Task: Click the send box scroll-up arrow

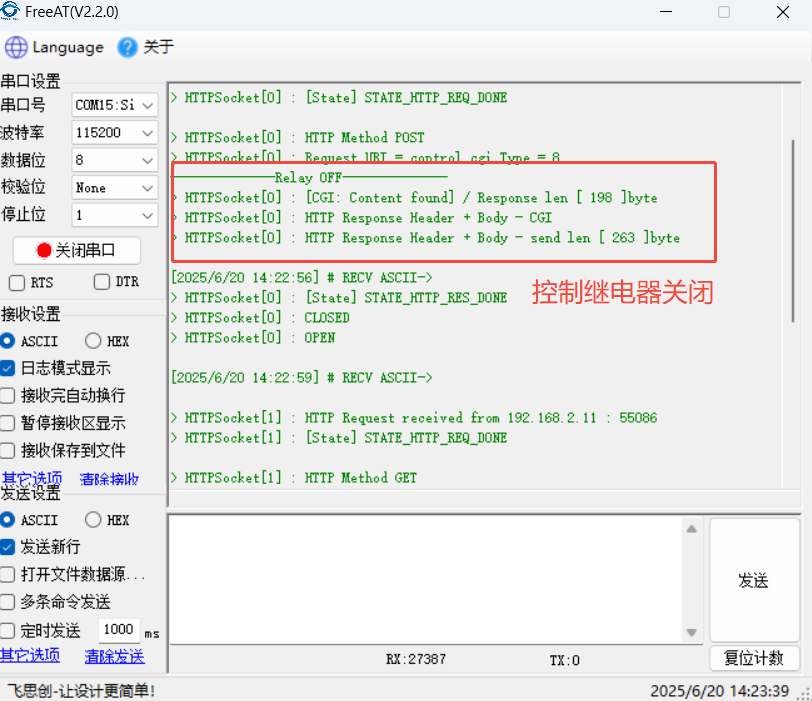Action: pyautogui.click(x=690, y=529)
